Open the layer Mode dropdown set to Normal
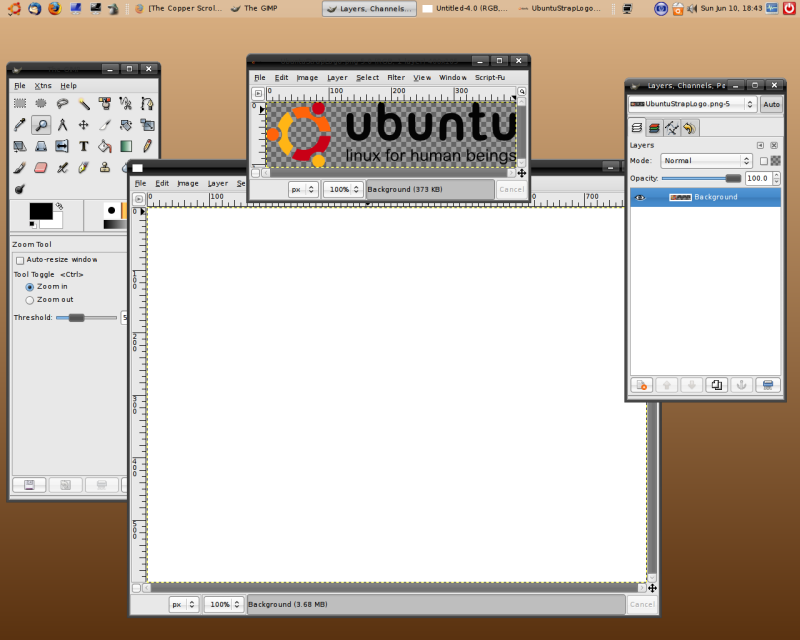The width and height of the screenshot is (800, 640). tap(706, 161)
